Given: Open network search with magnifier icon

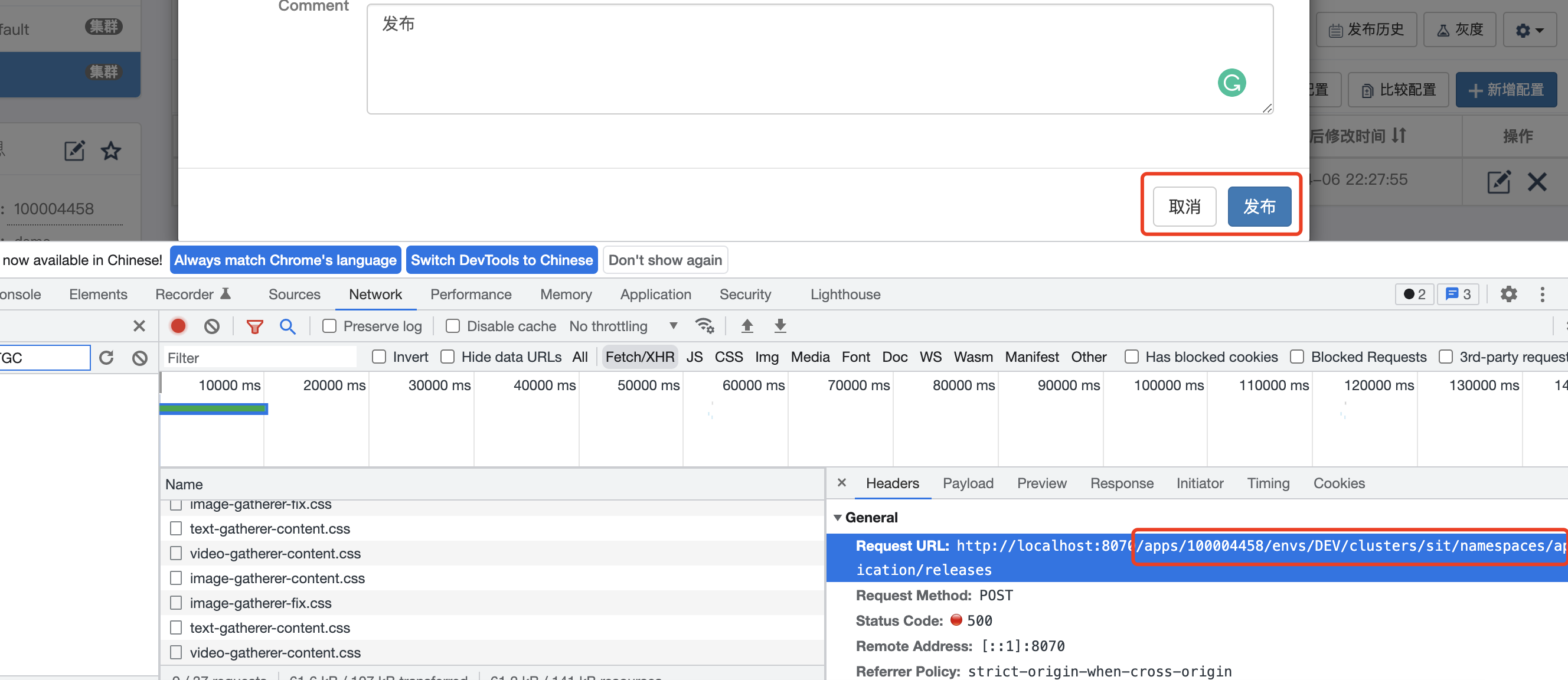Looking at the screenshot, I should point(288,326).
